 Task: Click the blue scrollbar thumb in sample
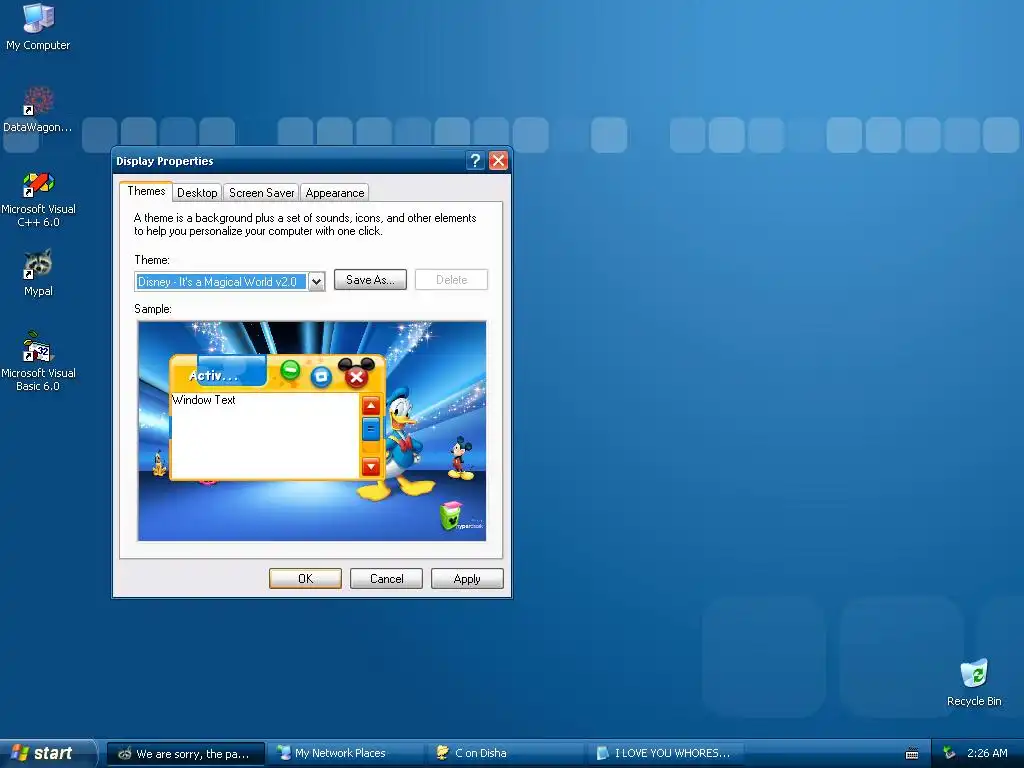pos(371,429)
